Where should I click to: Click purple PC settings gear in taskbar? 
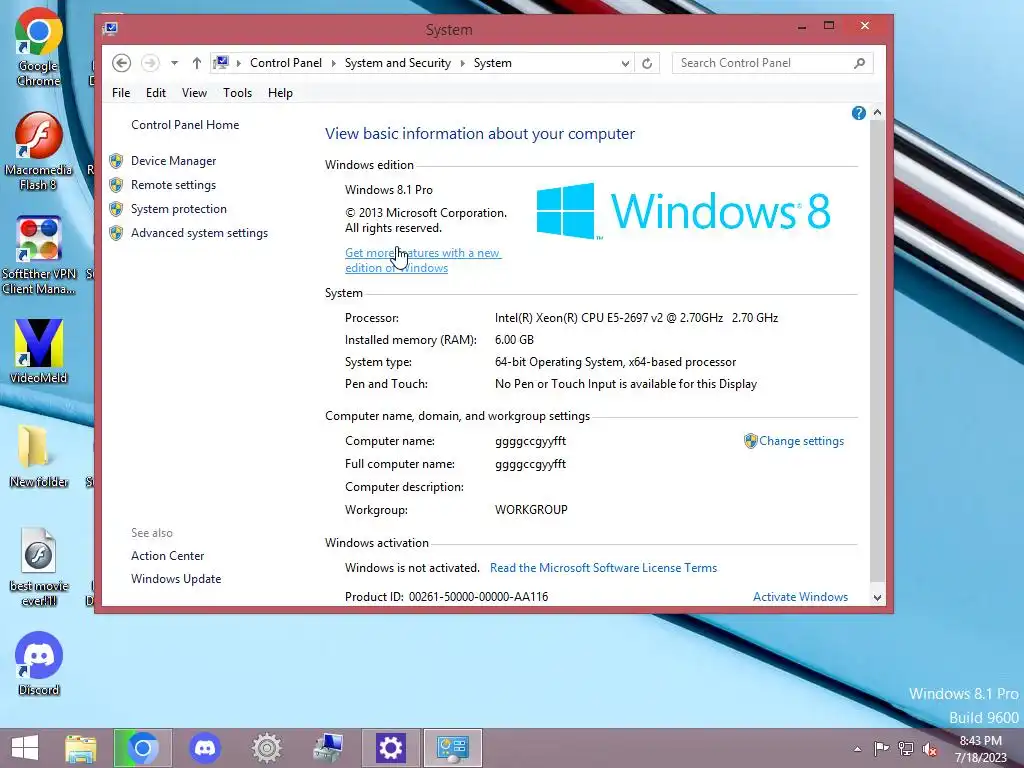pos(390,748)
